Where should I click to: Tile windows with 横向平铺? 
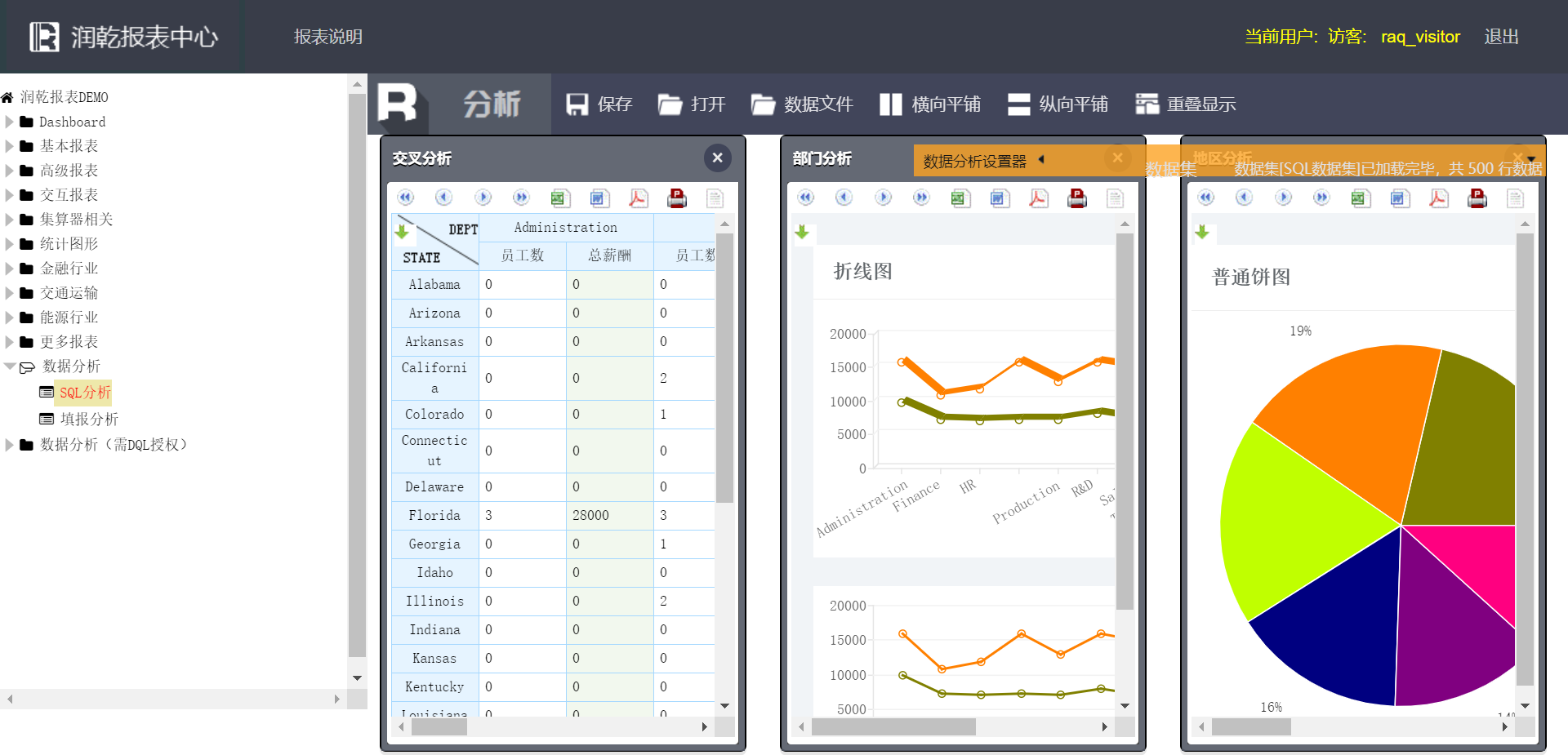(x=930, y=104)
